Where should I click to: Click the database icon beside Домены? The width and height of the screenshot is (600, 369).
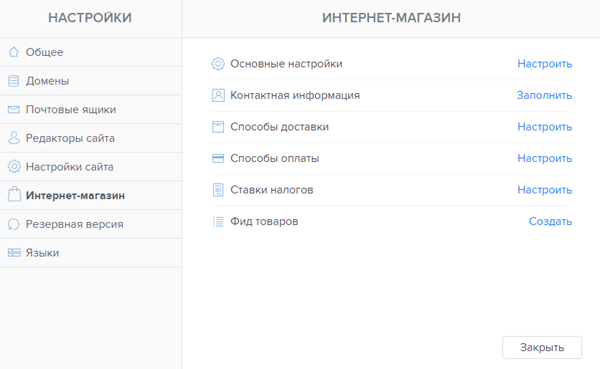14,81
